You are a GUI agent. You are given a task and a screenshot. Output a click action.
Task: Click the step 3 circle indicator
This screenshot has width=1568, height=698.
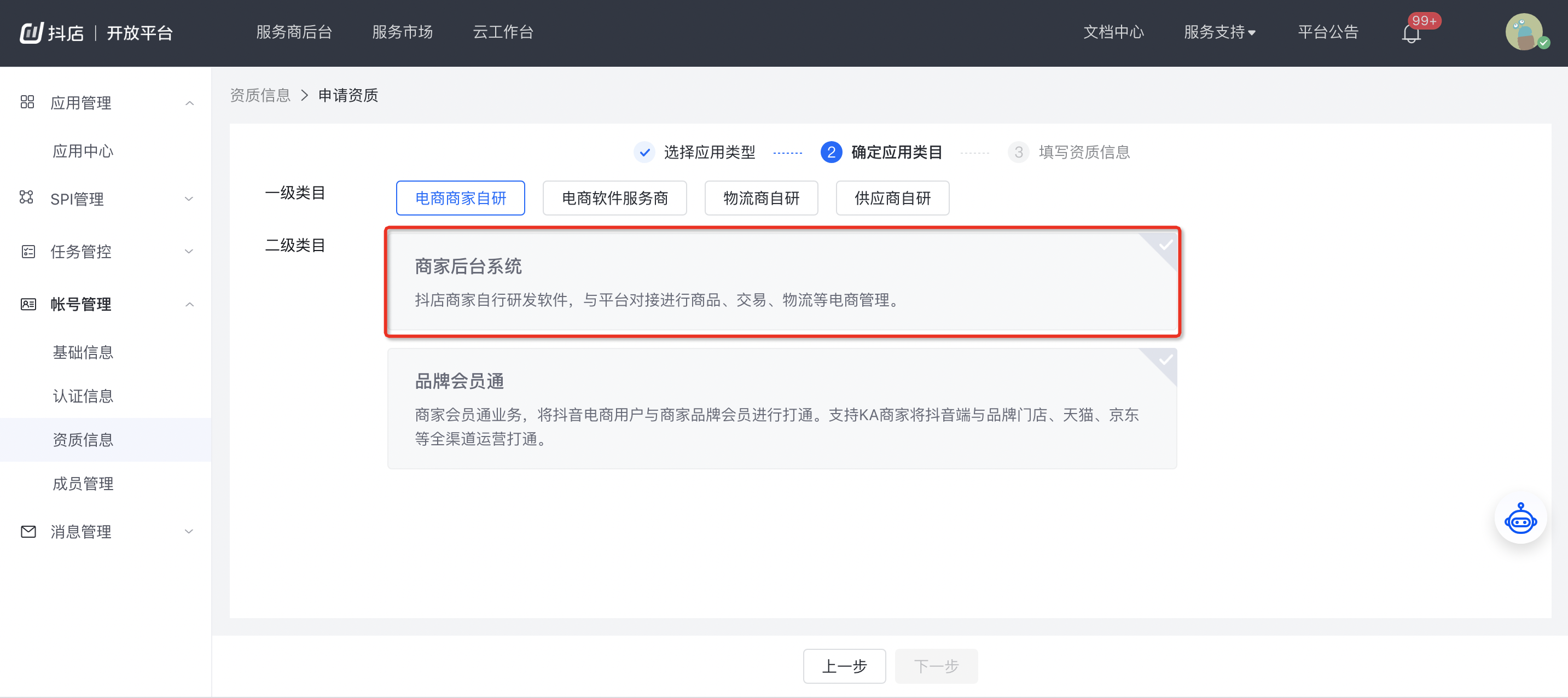pos(1018,152)
